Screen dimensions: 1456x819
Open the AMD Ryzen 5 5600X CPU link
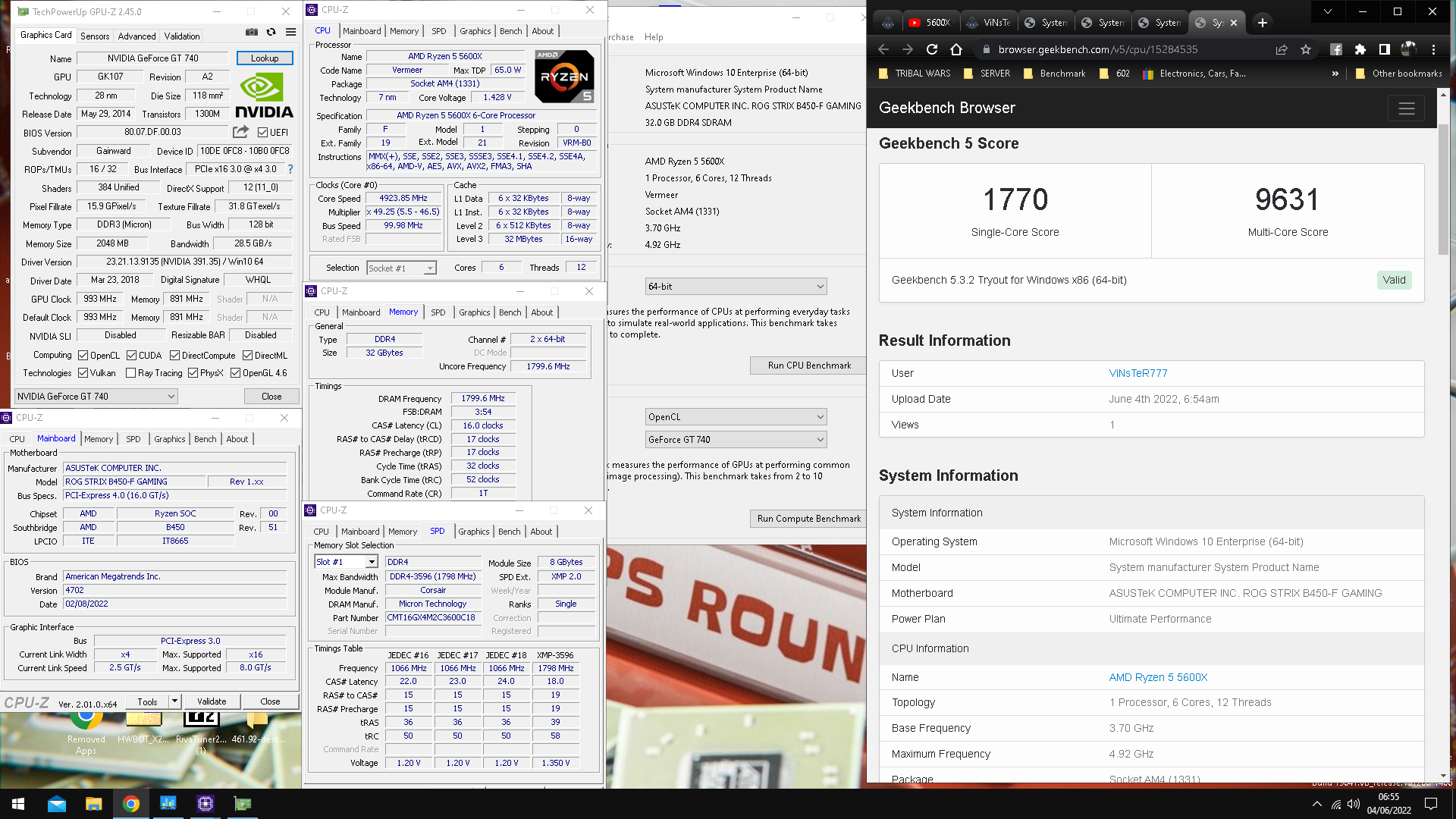pos(1158,677)
